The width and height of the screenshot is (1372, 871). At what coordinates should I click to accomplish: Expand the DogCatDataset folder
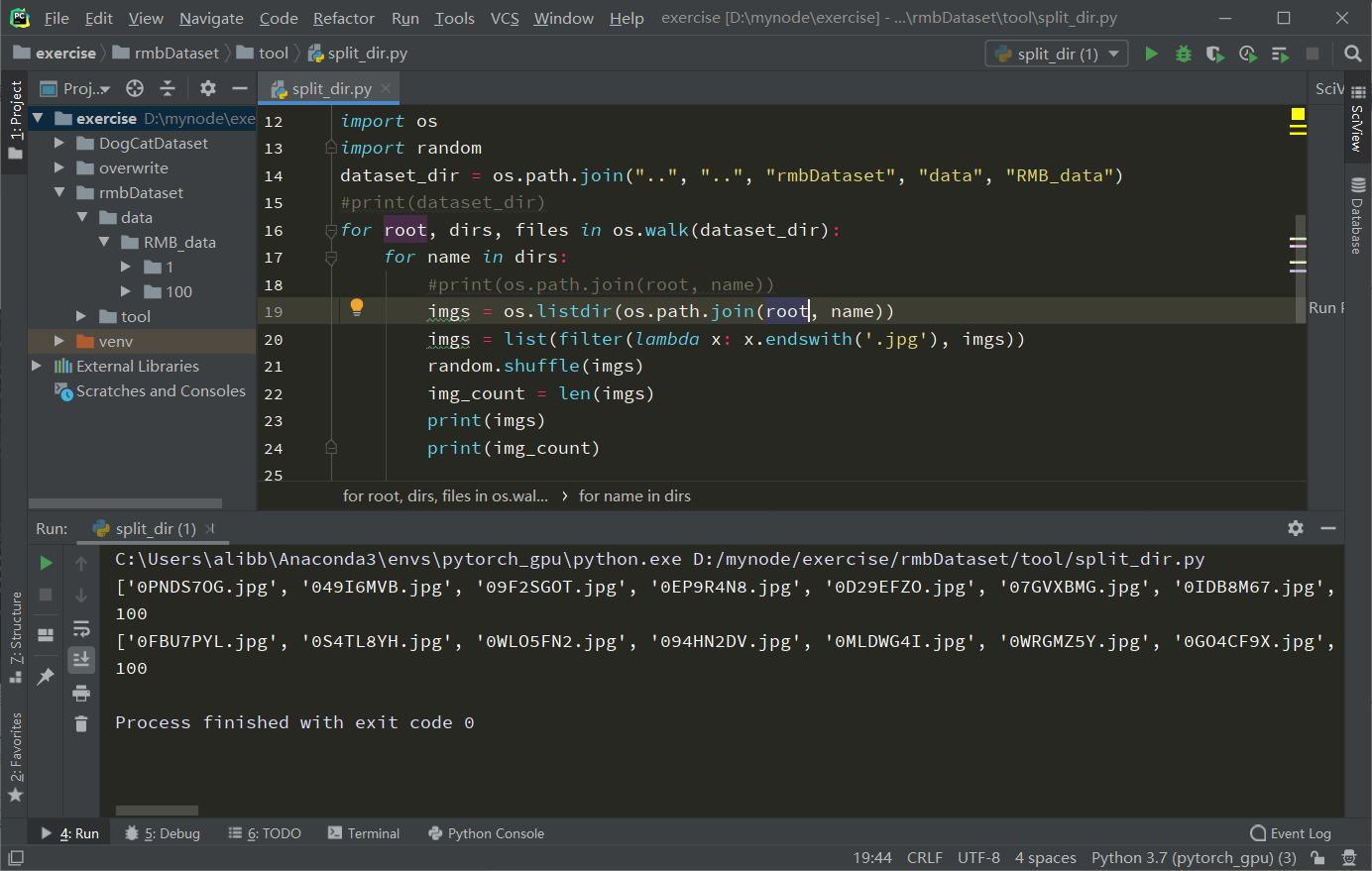click(x=59, y=143)
